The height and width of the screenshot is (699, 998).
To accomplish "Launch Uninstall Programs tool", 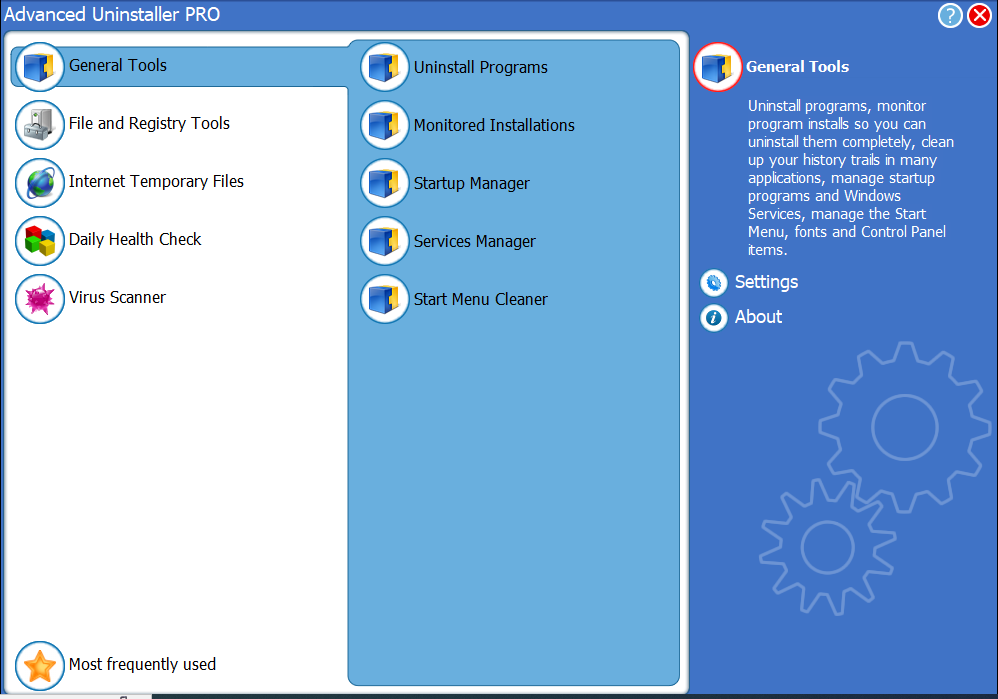I will coord(481,67).
